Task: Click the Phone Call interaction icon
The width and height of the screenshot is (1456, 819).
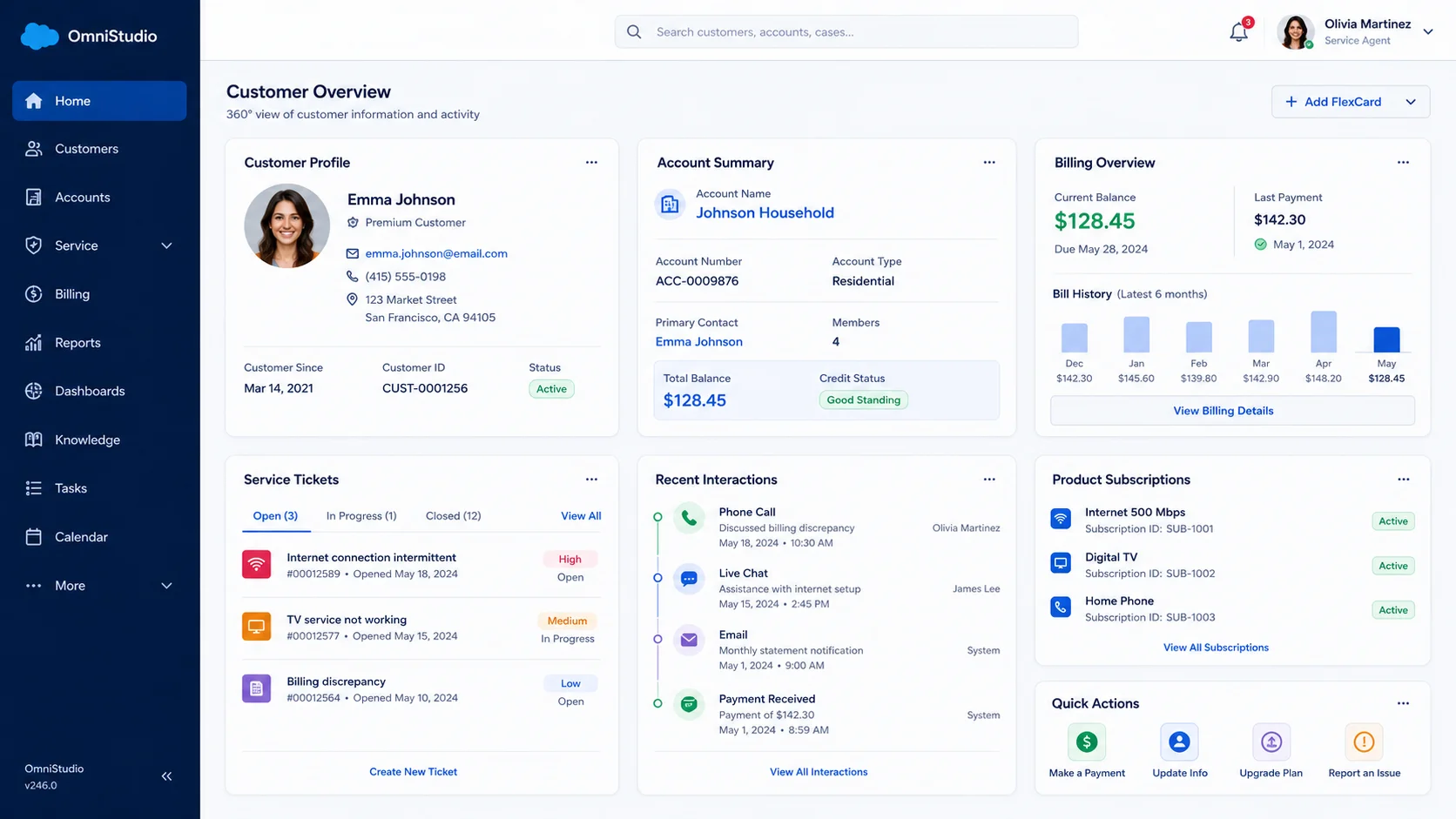Action: (689, 518)
